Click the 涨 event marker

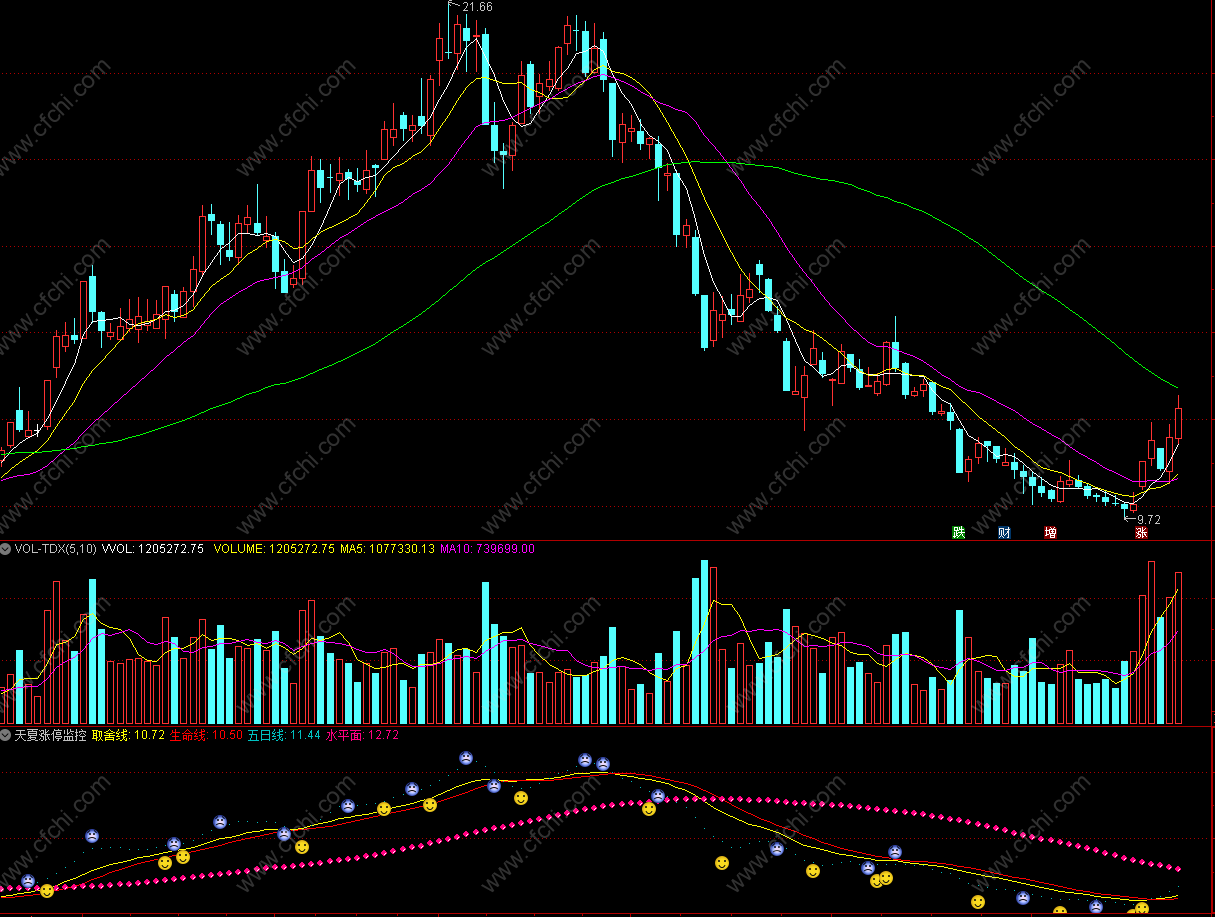click(x=1141, y=533)
